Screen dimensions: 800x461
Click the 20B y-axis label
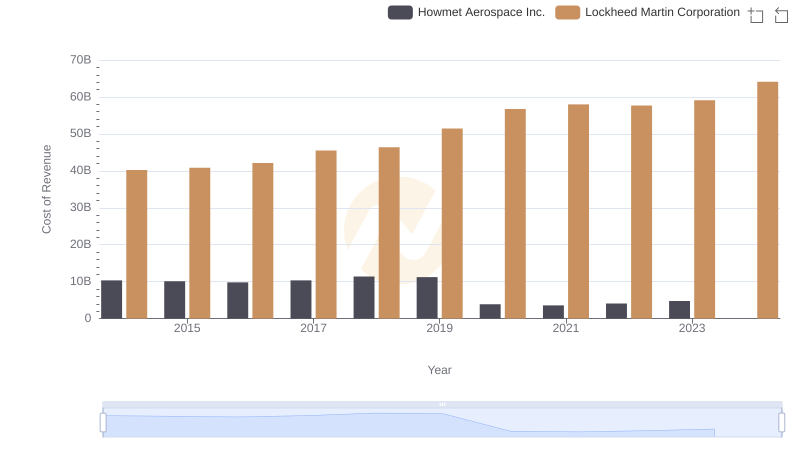tap(81, 244)
